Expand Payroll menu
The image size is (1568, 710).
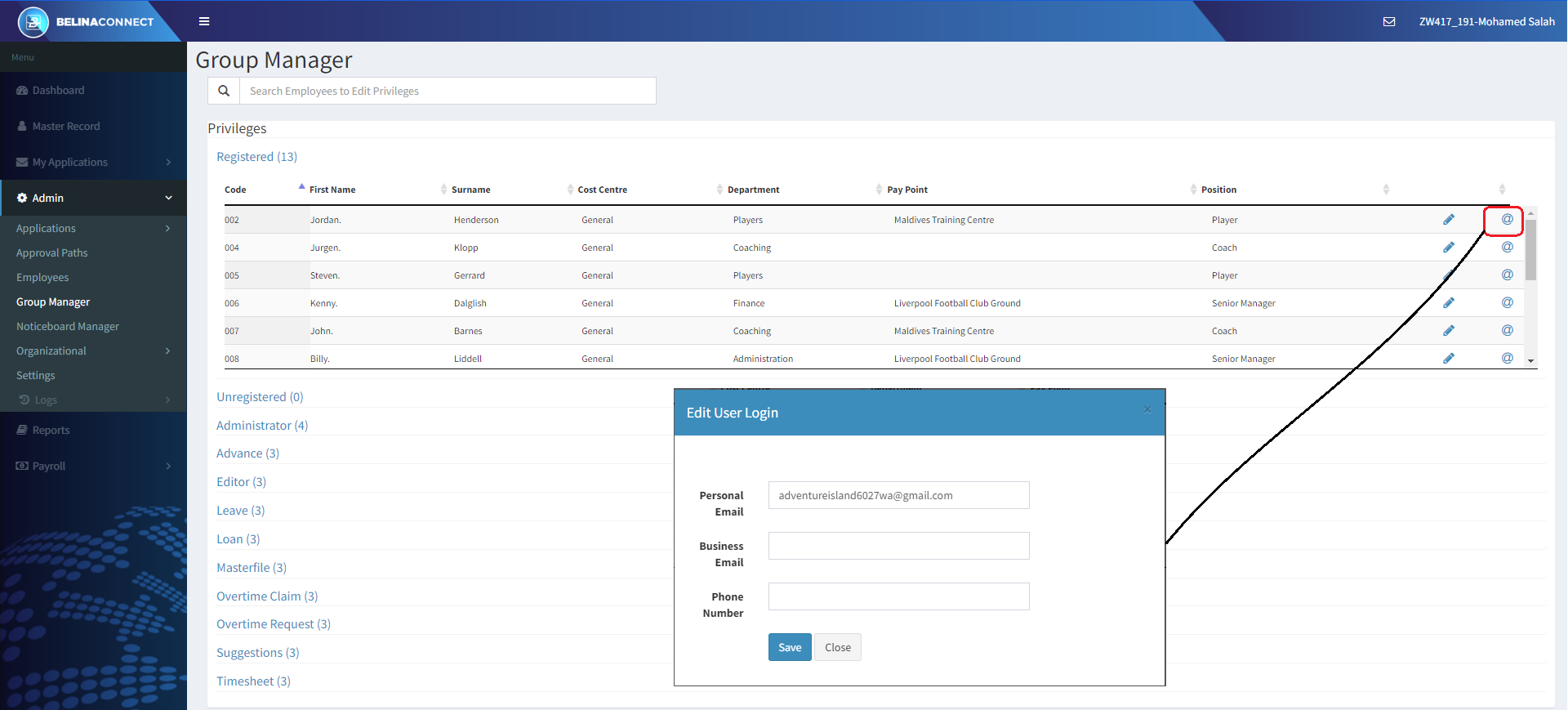[x=93, y=467]
